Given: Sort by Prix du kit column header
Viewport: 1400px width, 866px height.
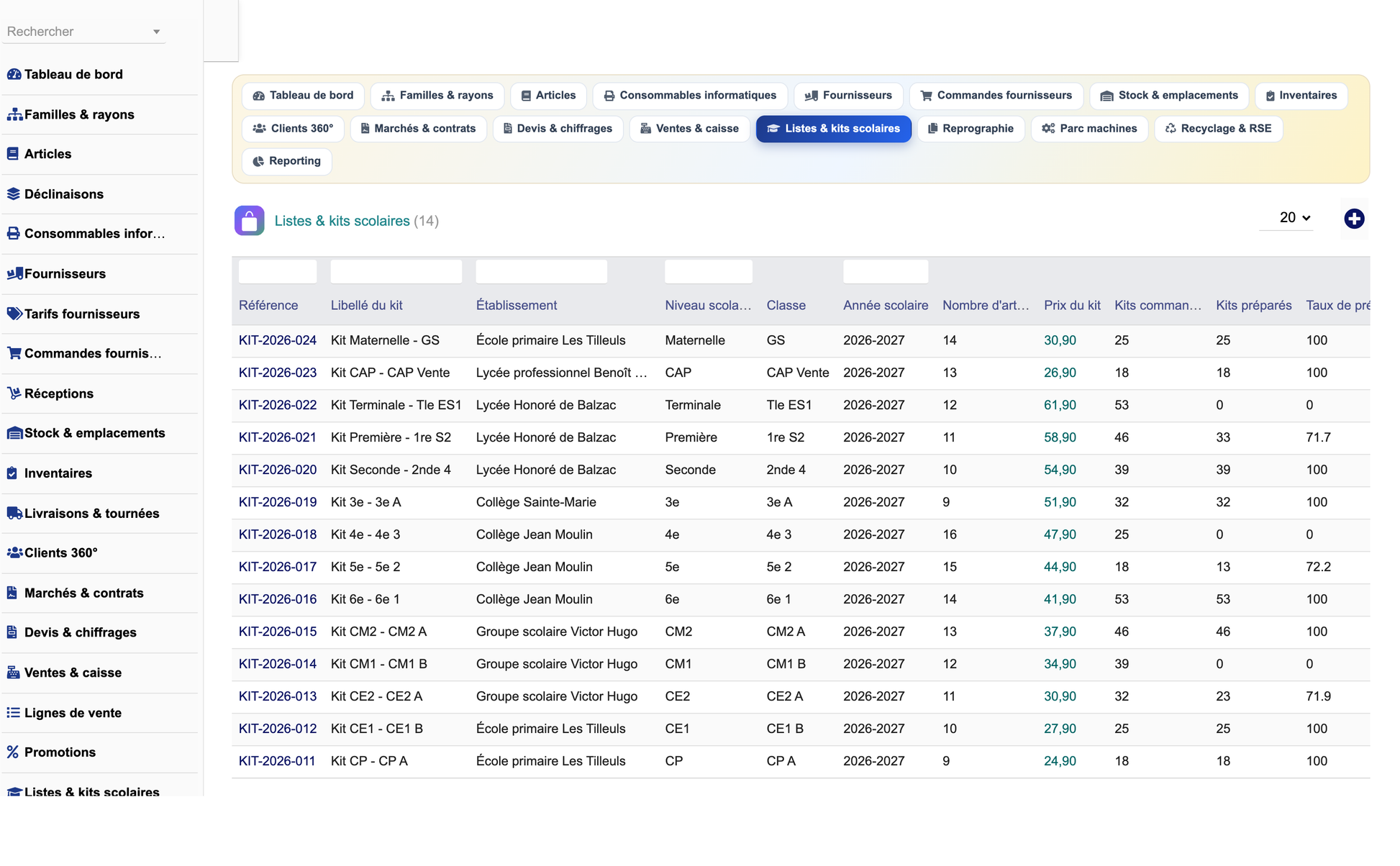Looking at the screenshot, I should [1072, 306].
